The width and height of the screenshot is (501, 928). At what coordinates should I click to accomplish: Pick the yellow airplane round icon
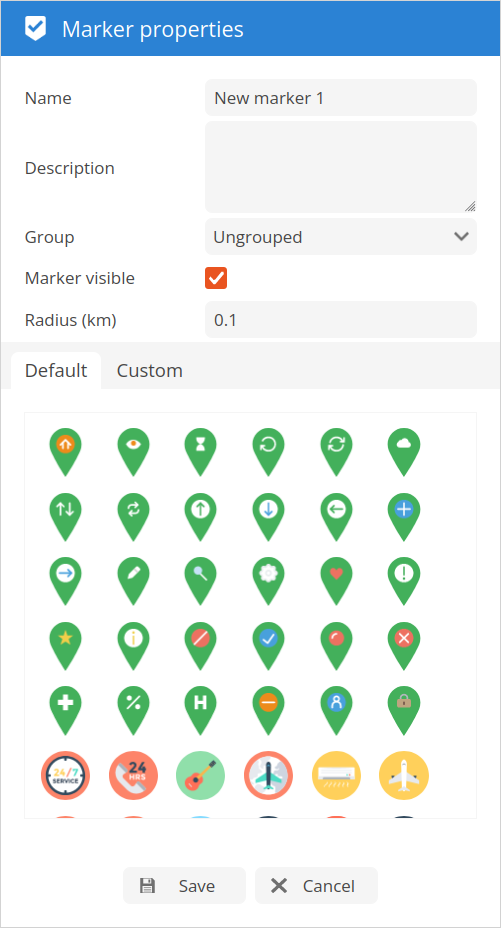tap(404, 775)
